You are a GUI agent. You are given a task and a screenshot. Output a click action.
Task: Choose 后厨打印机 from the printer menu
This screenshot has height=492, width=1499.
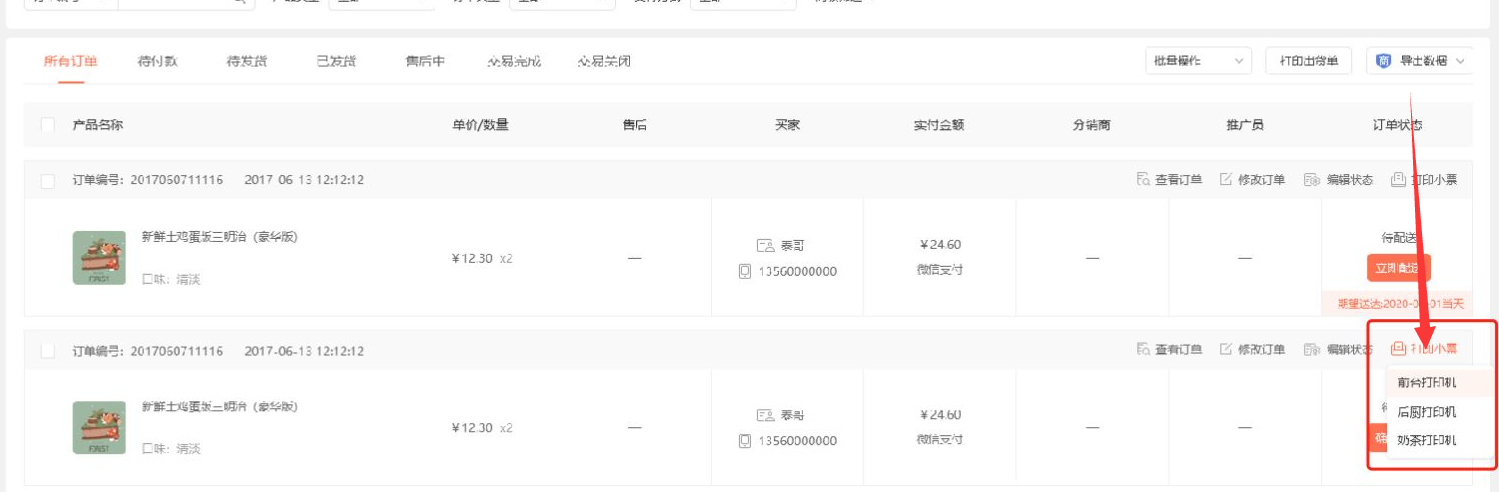1426,412
